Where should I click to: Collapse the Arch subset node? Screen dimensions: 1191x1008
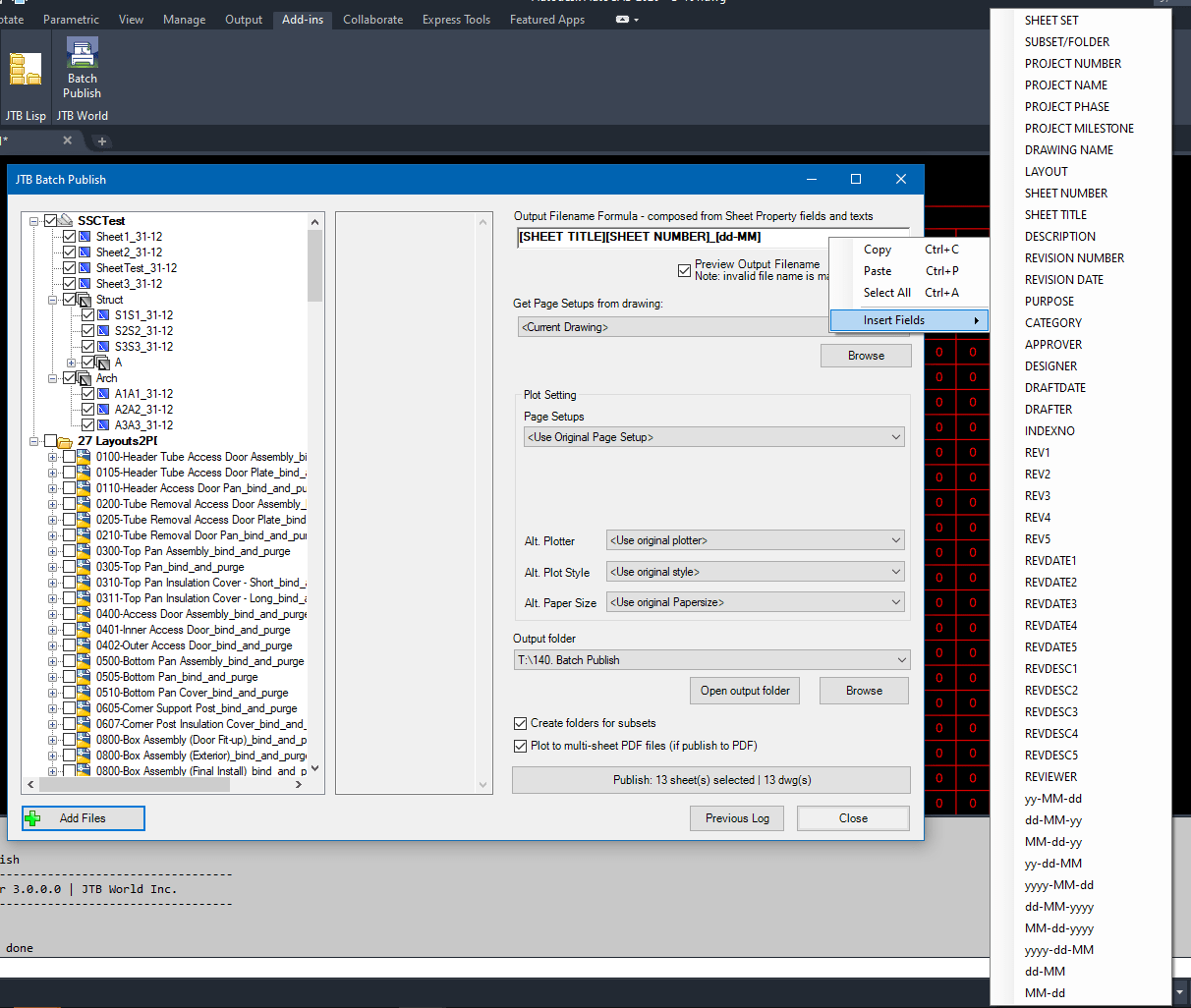point(53,378)
